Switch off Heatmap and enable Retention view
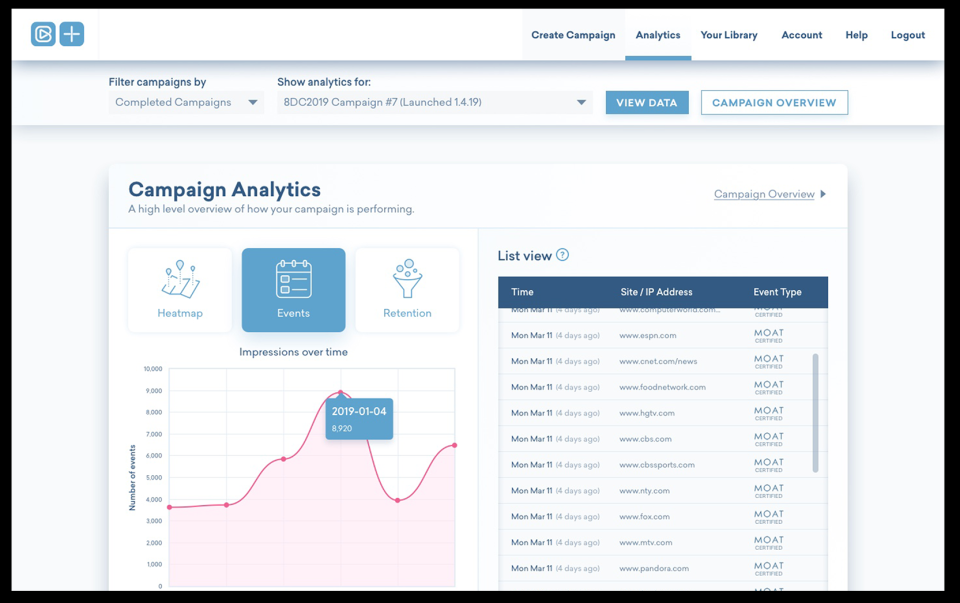Screen dimensions: 960x603 click(407, 289)
